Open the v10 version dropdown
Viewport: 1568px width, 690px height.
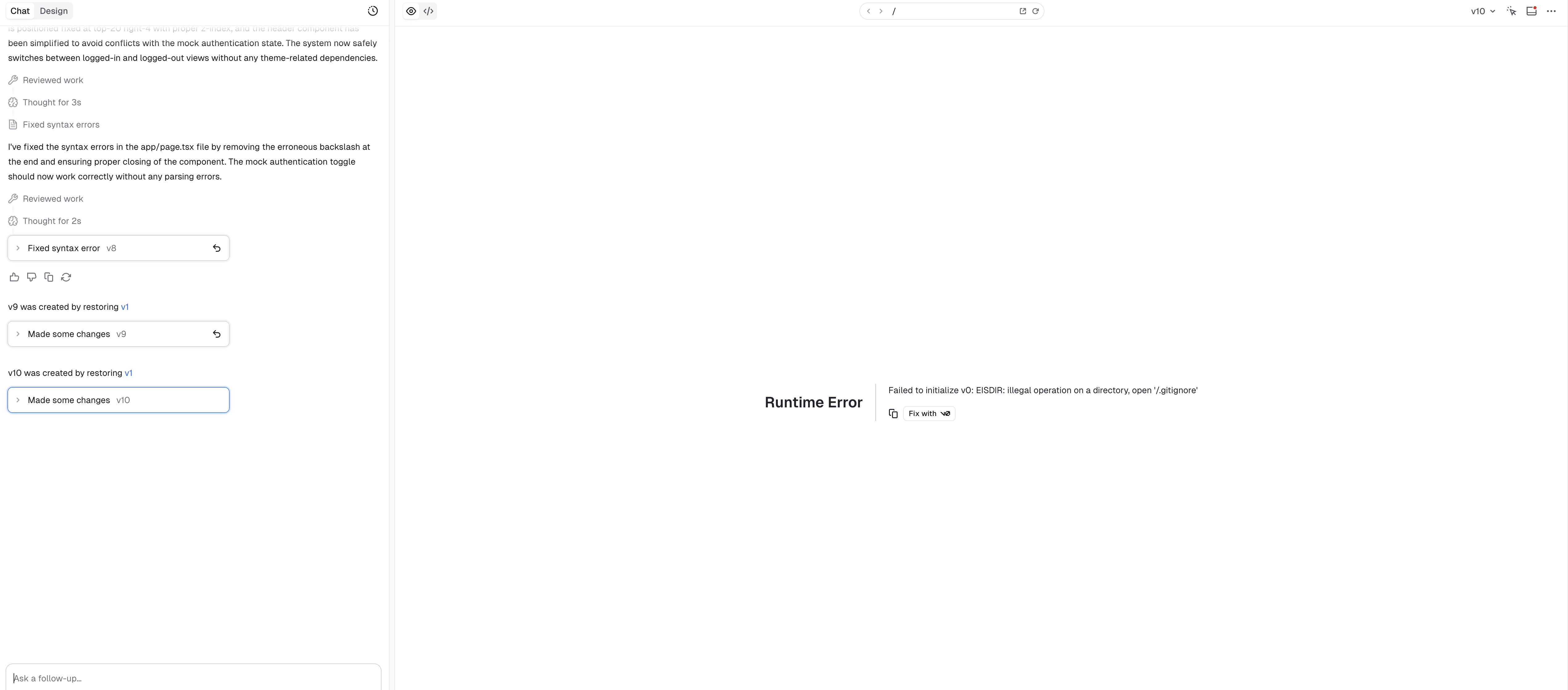tap(1483, 11)
